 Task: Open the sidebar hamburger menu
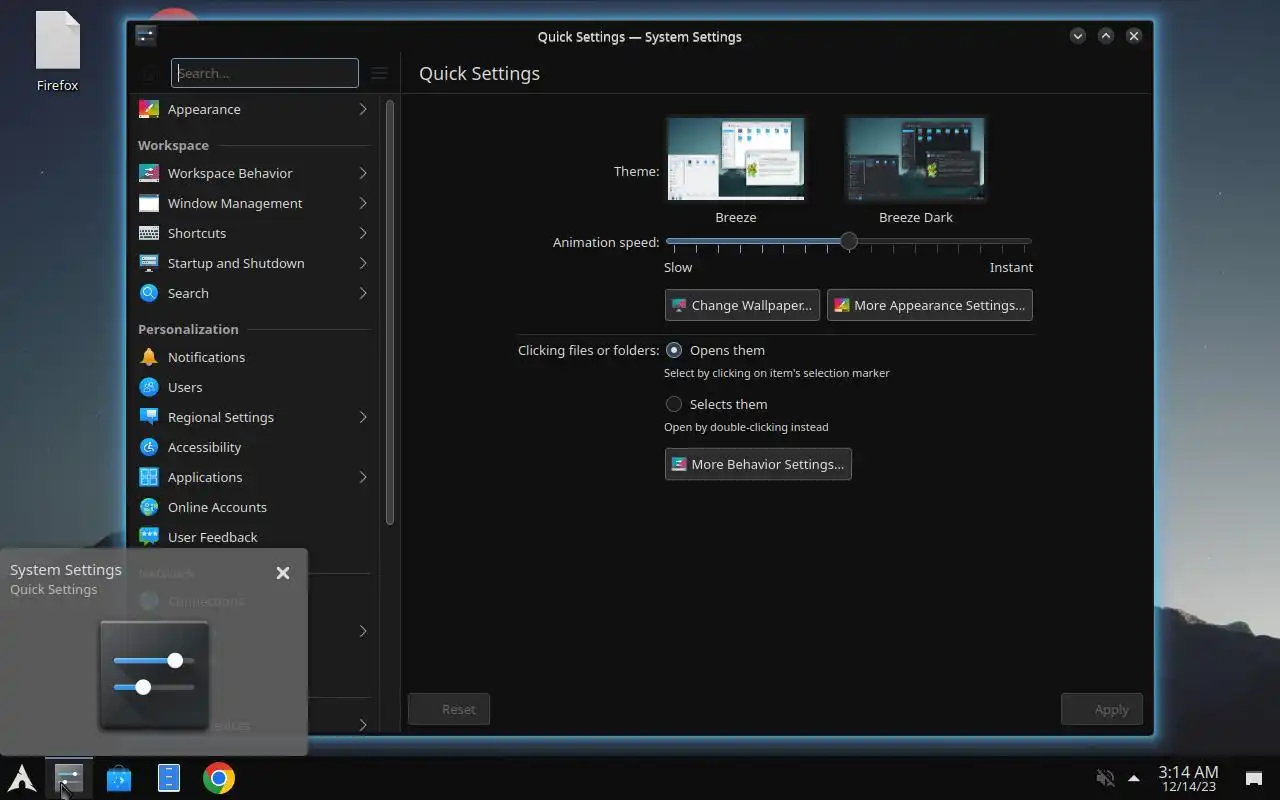[379, 73]
